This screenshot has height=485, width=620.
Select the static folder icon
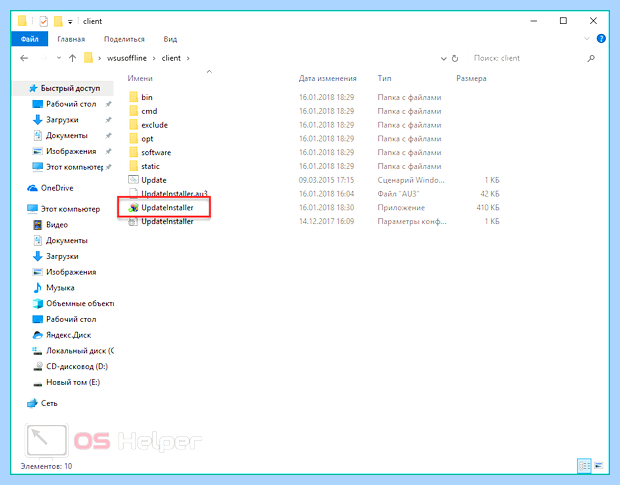(x=134, y=166)
